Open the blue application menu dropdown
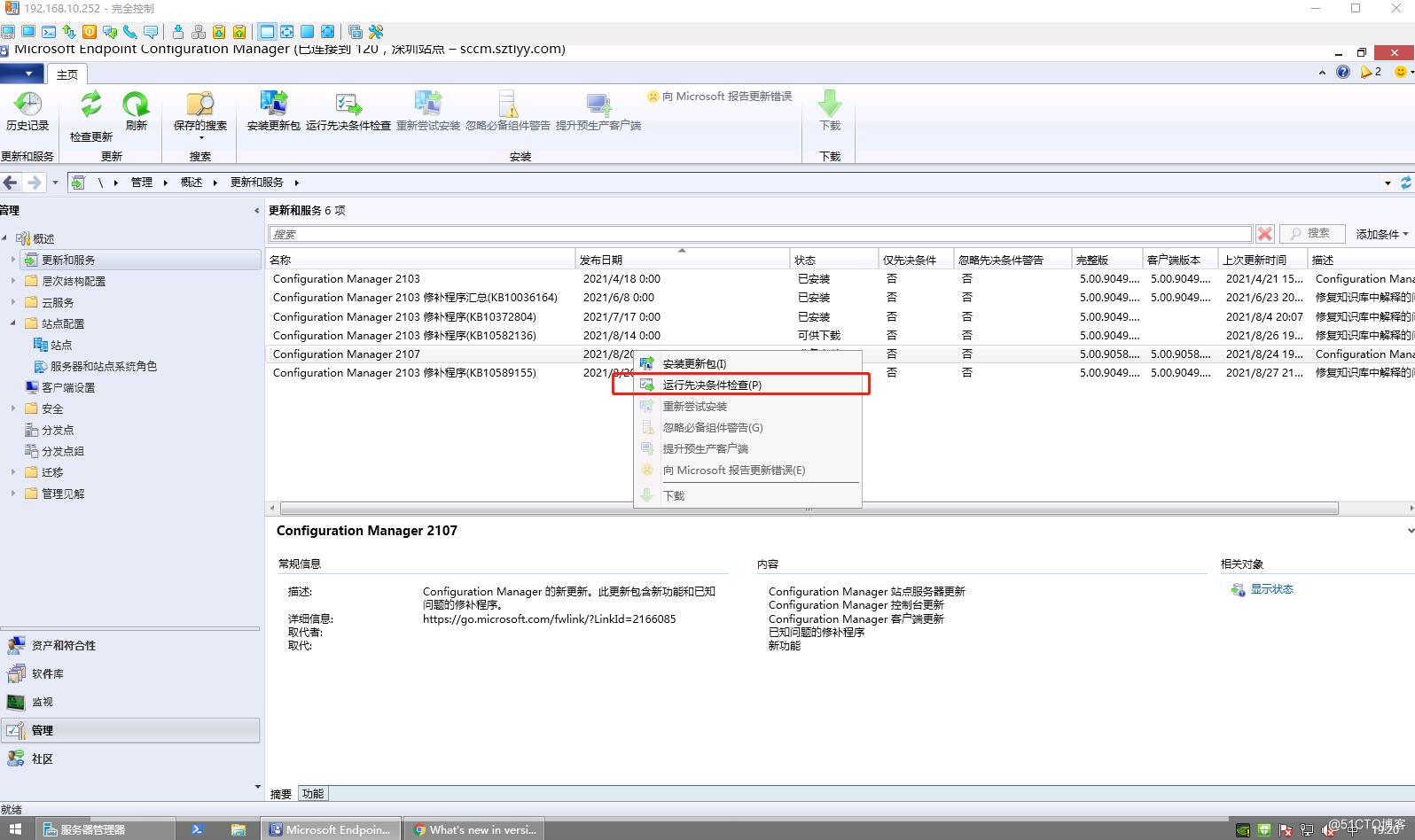This screenshot has height=840, width=1415. tap(22, 74)
